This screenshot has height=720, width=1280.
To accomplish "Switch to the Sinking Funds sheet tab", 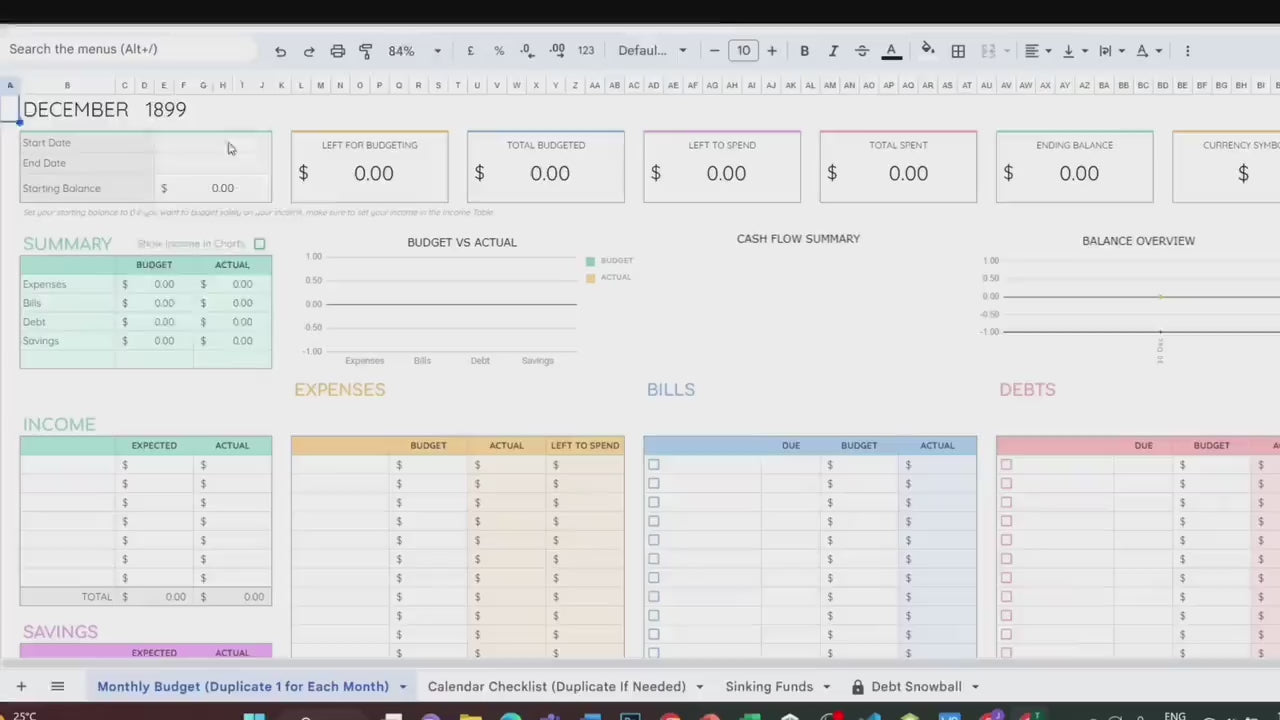I will point(768,686).
